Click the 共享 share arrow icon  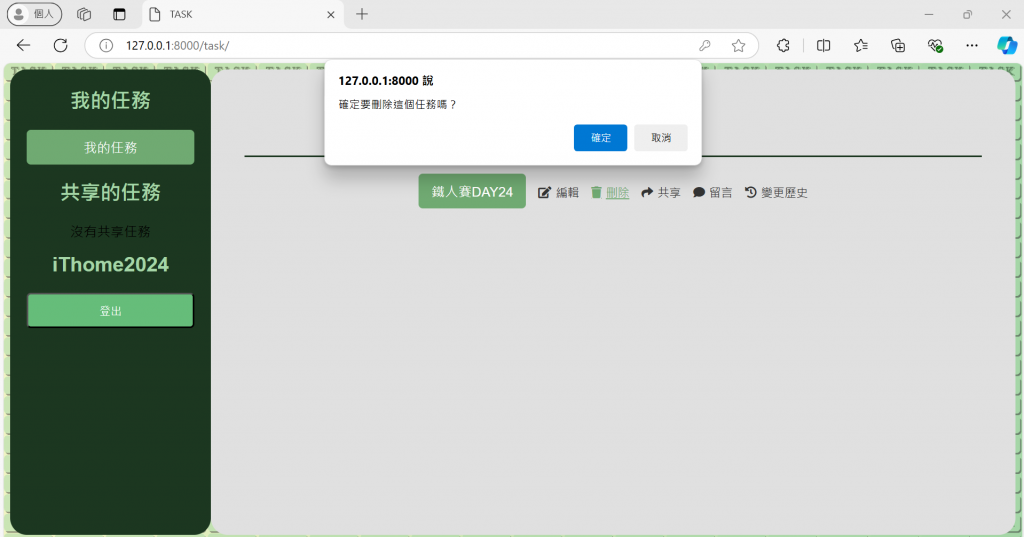pos(647,192)
